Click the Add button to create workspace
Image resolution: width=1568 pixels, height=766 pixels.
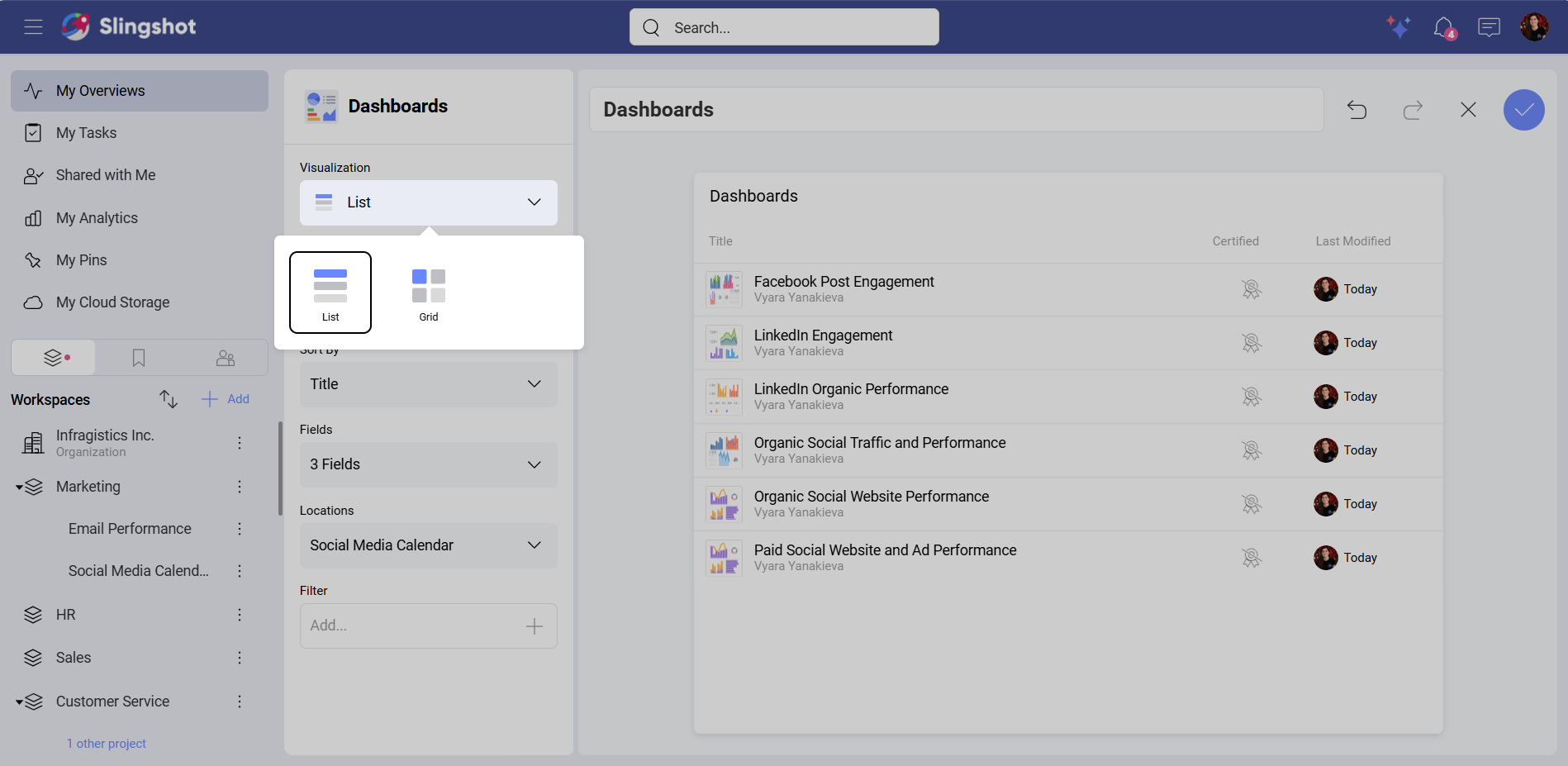click(x=224, y=398)
